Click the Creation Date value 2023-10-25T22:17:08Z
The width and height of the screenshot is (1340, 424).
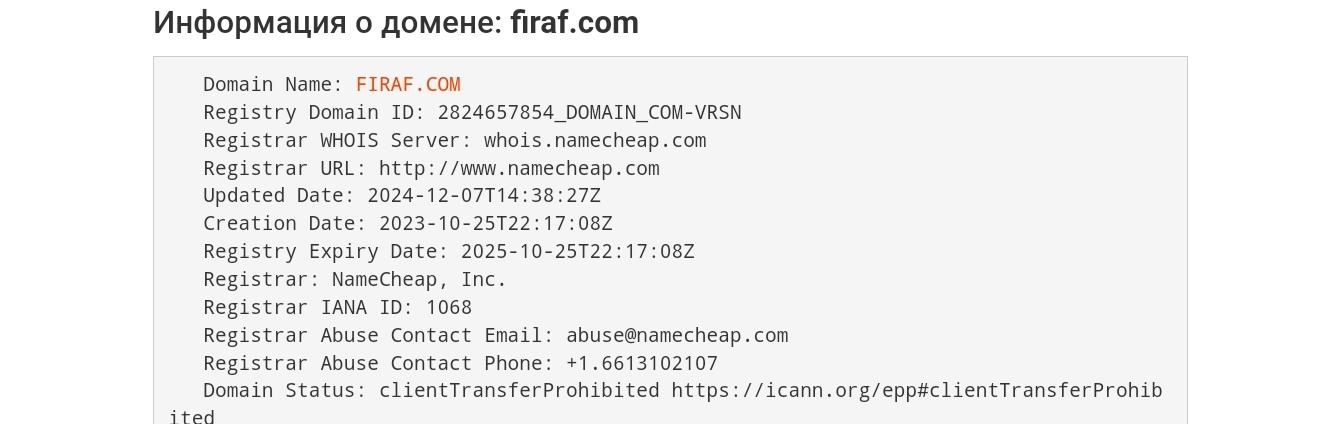495,224
